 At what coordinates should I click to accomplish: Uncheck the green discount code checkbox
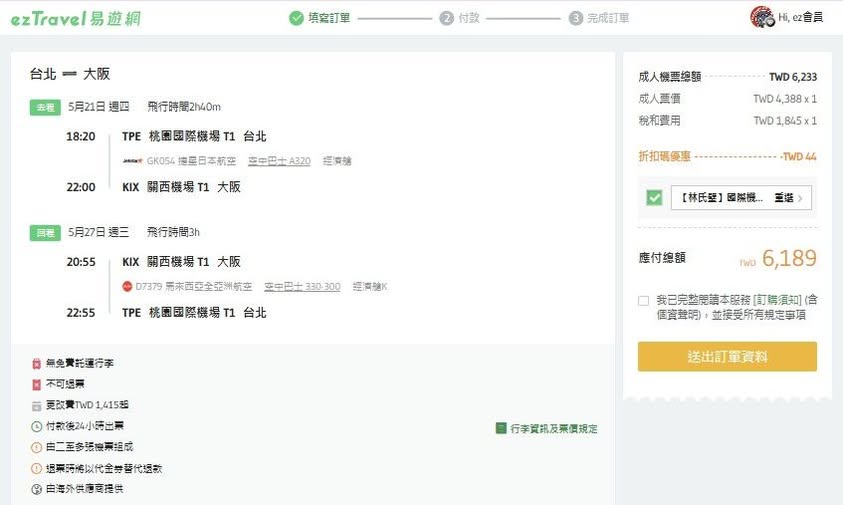(654, 198)
